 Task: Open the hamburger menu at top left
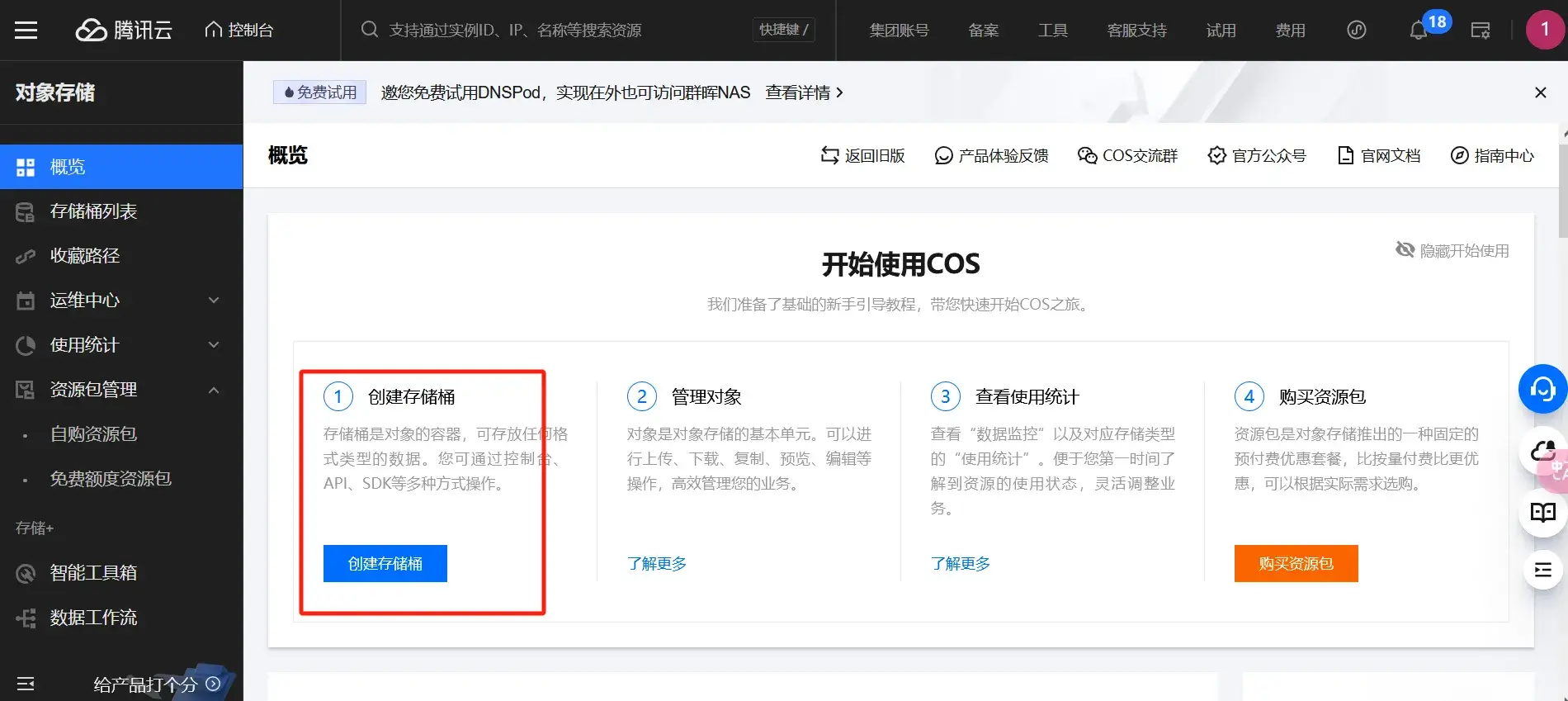coord(26,31)
